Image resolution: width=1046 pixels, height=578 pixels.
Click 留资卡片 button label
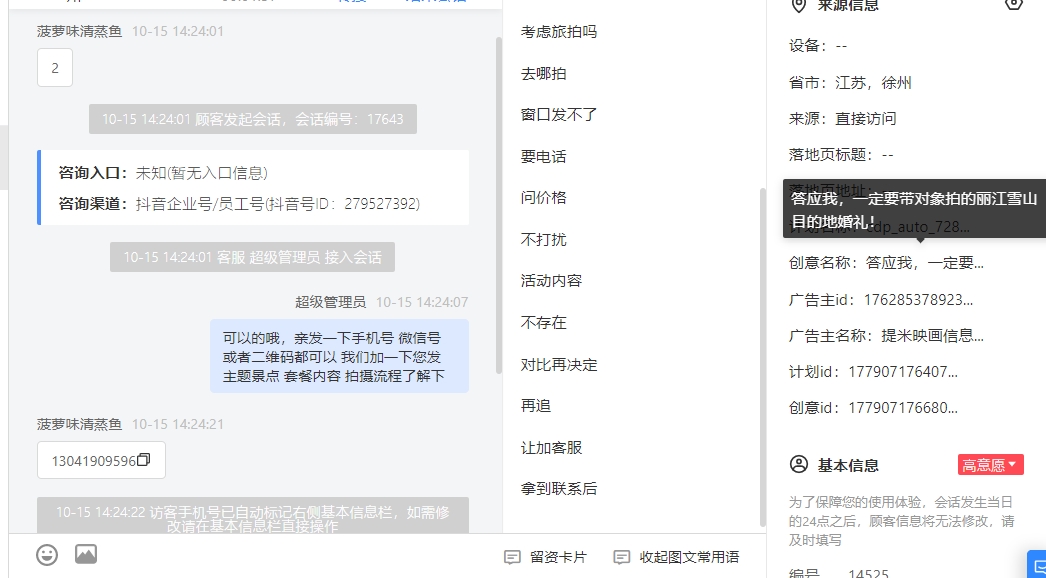pos(558,557)
